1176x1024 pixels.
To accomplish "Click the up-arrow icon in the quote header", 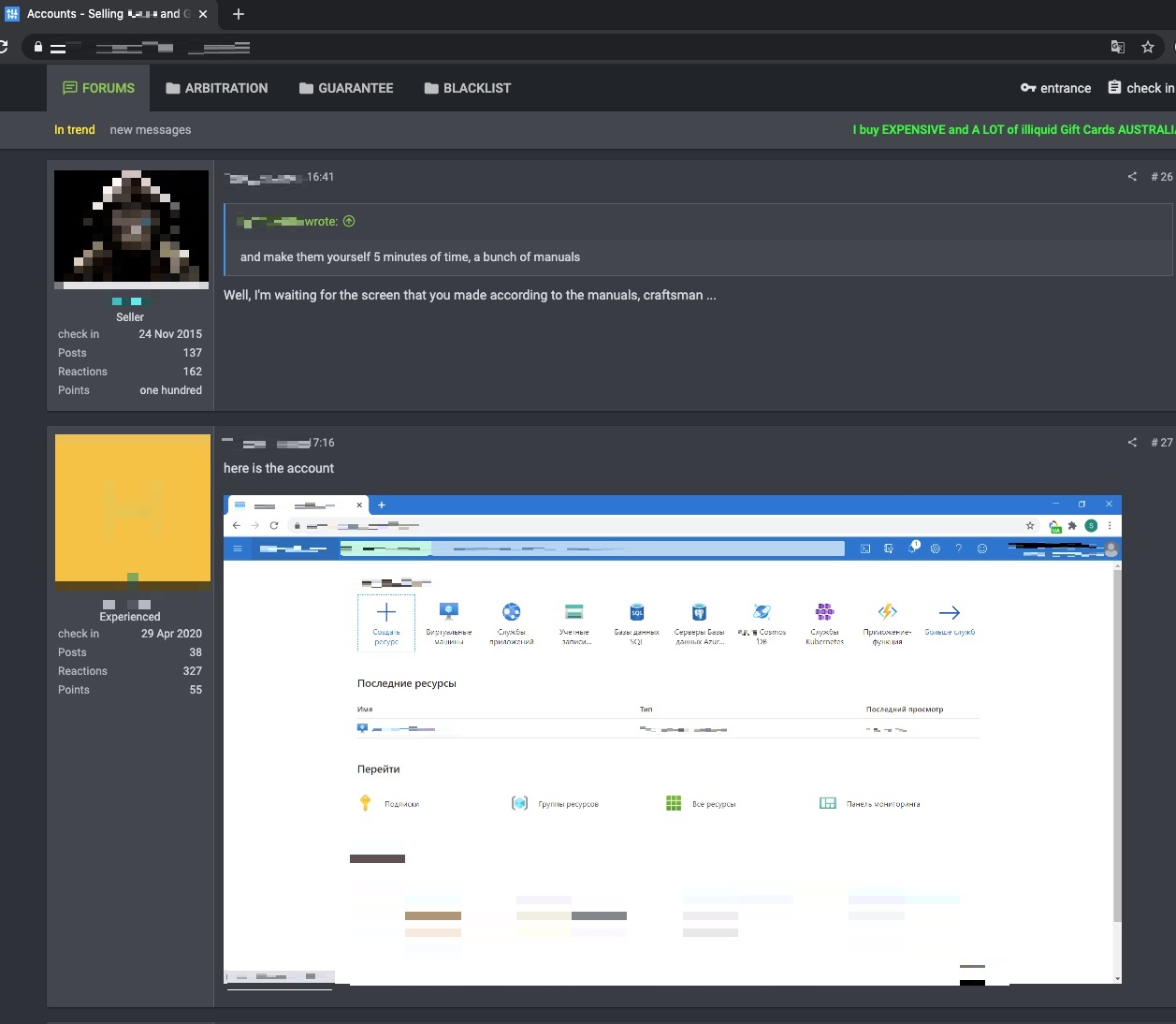I will [x=349, y=222].
